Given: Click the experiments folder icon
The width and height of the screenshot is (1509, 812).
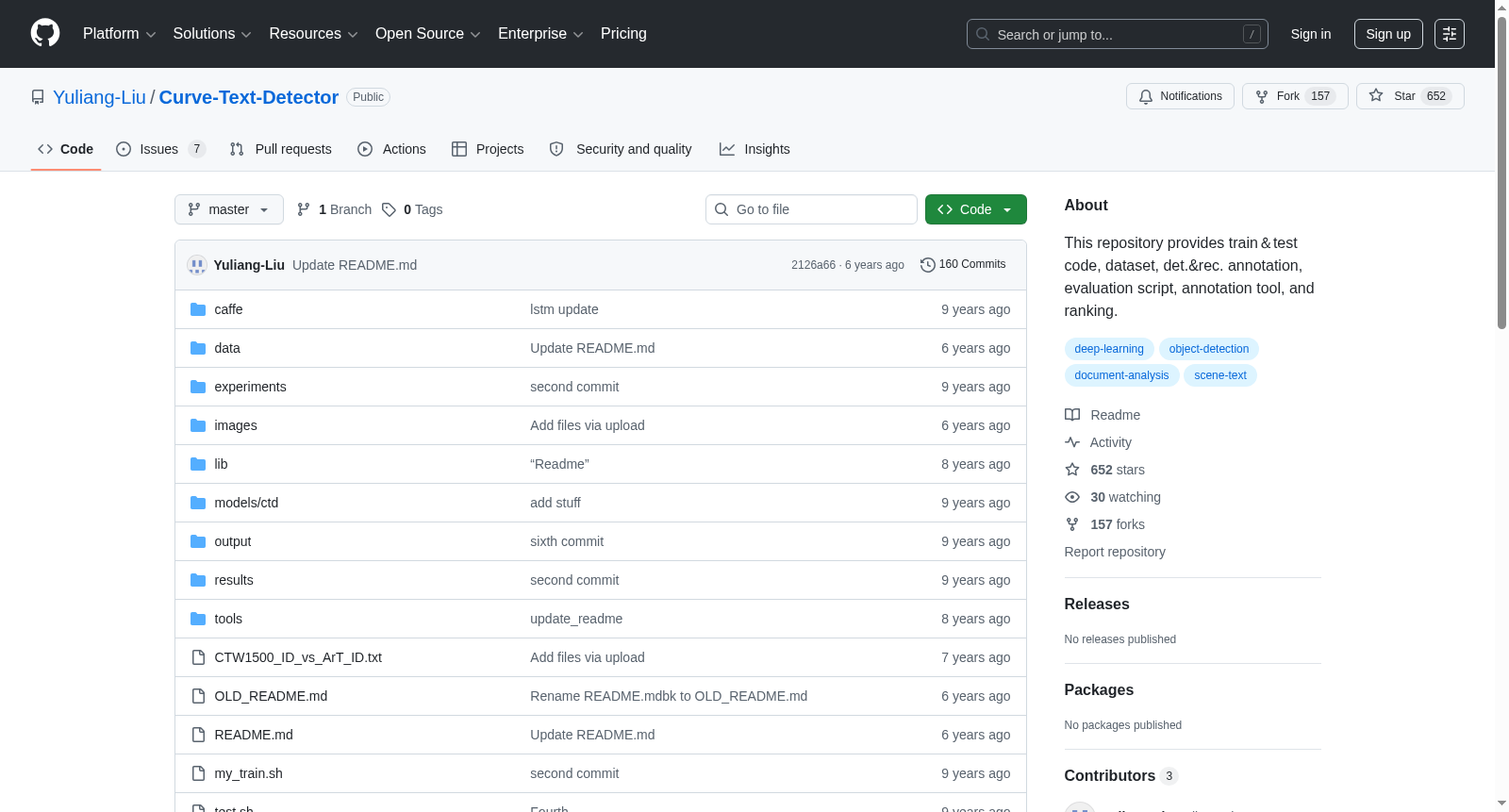Looking at the screenshot, I should pos(198,387).
